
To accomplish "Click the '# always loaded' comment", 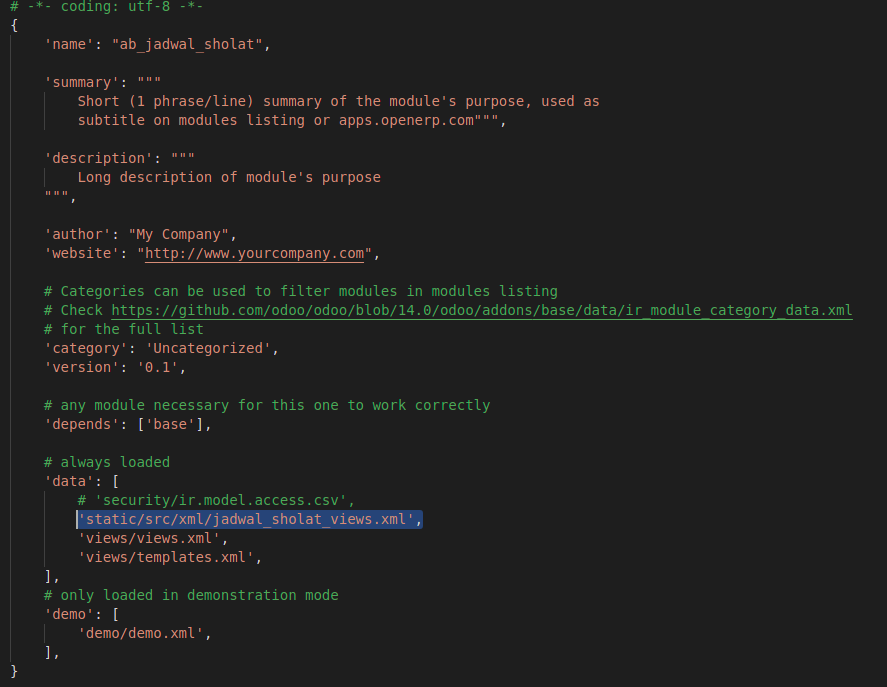I will click(107, 463).
